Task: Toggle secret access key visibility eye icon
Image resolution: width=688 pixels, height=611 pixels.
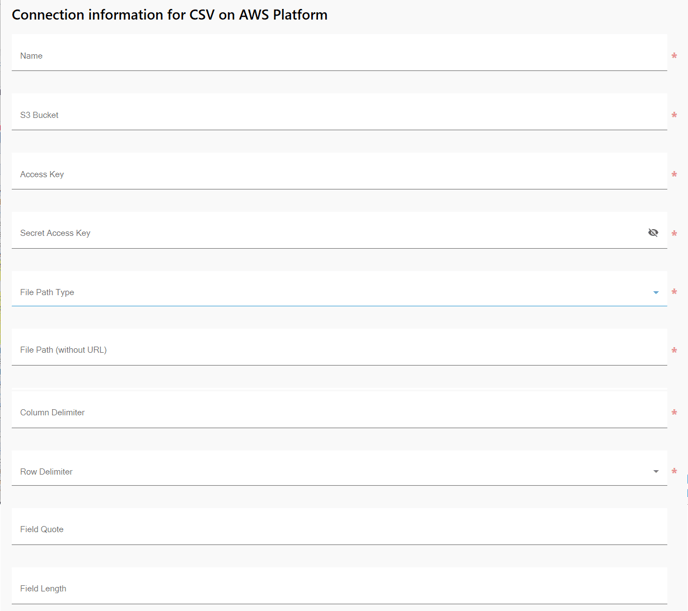Action: (x=653, y=233)
